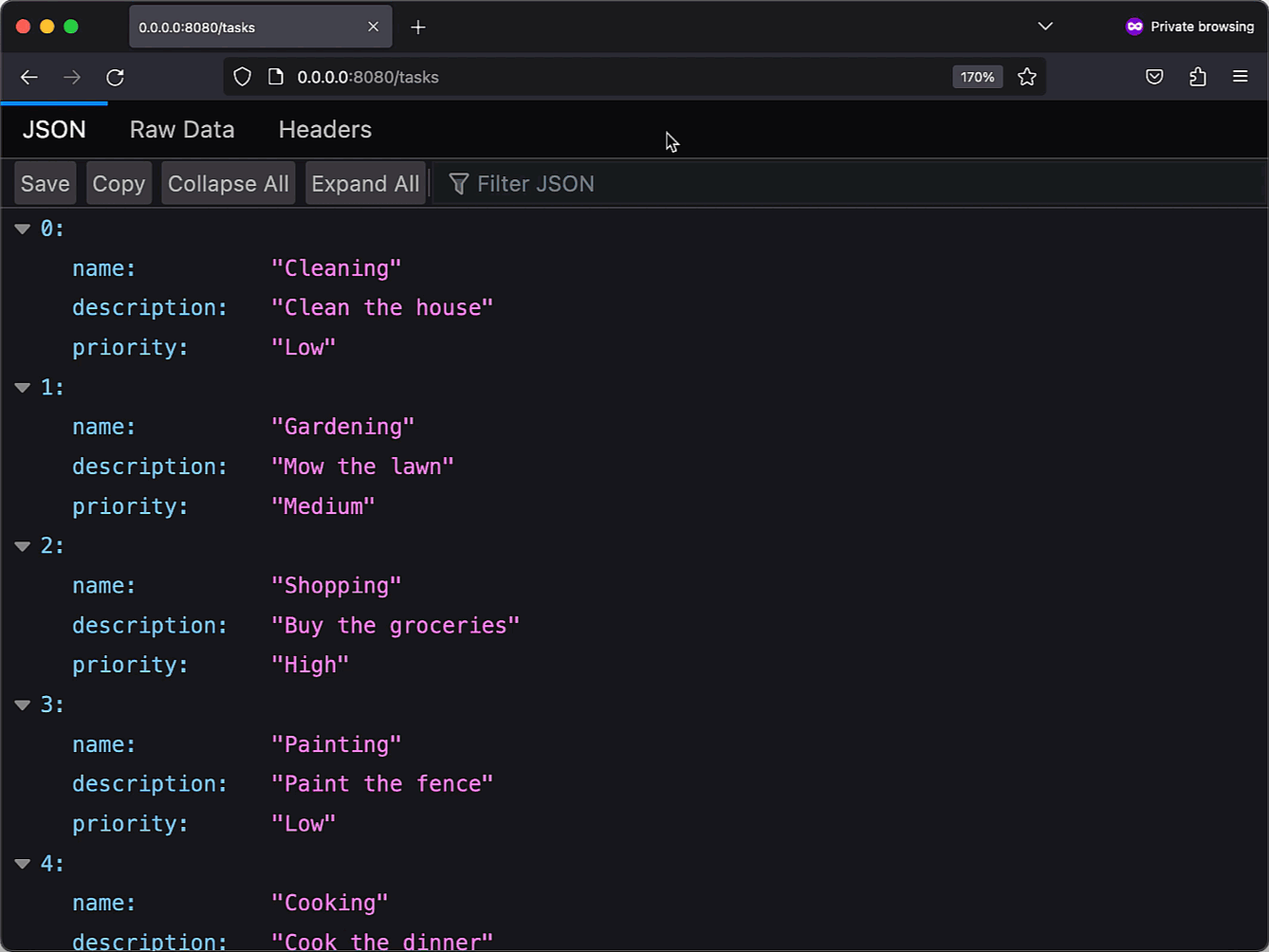Click the filter funnel icon in Filter JSON
This screenshot has height=952, width=1269.
pyautogui.click(x=459, y=183)
